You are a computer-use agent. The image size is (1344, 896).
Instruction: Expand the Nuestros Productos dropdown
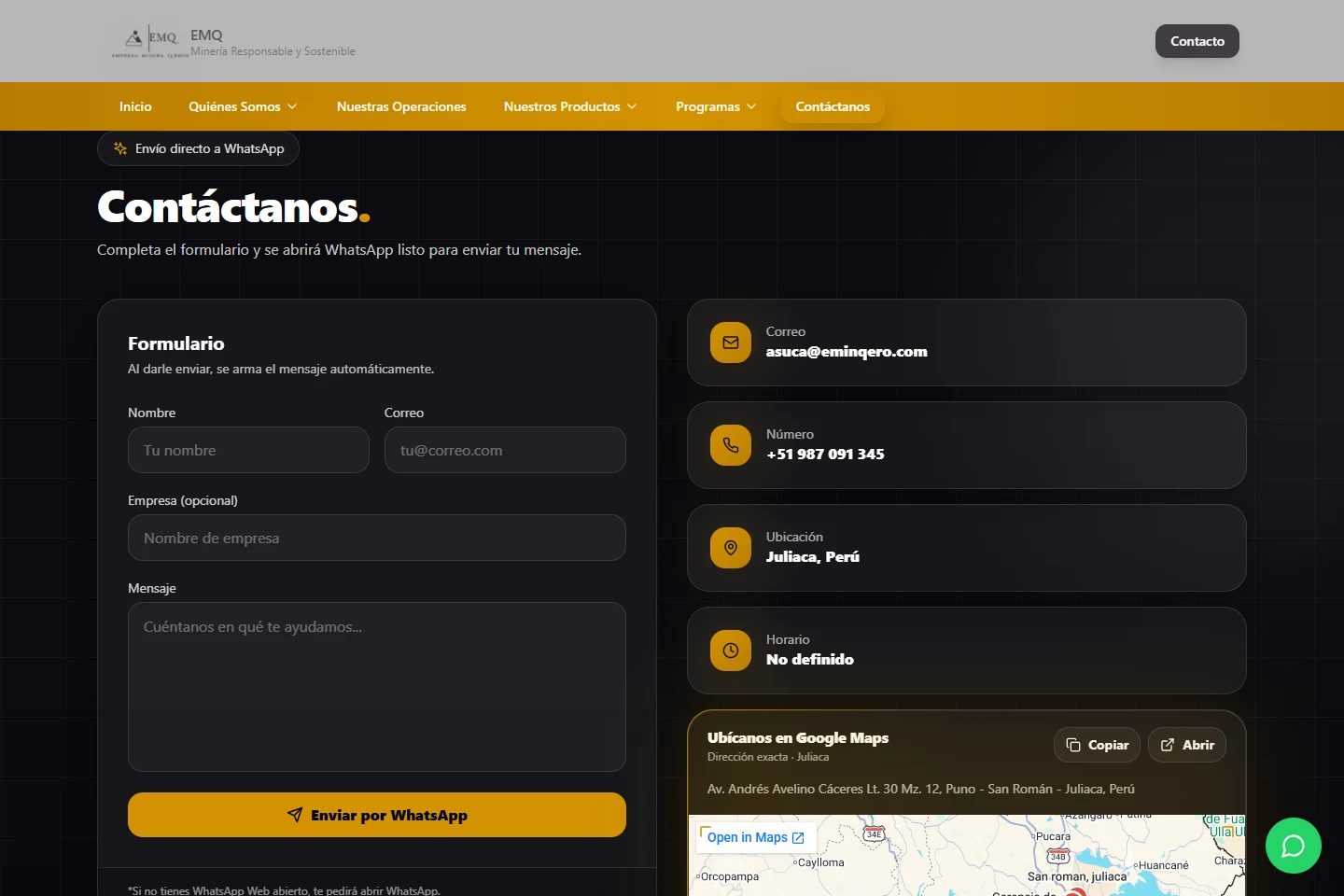[x=570, y=106]
